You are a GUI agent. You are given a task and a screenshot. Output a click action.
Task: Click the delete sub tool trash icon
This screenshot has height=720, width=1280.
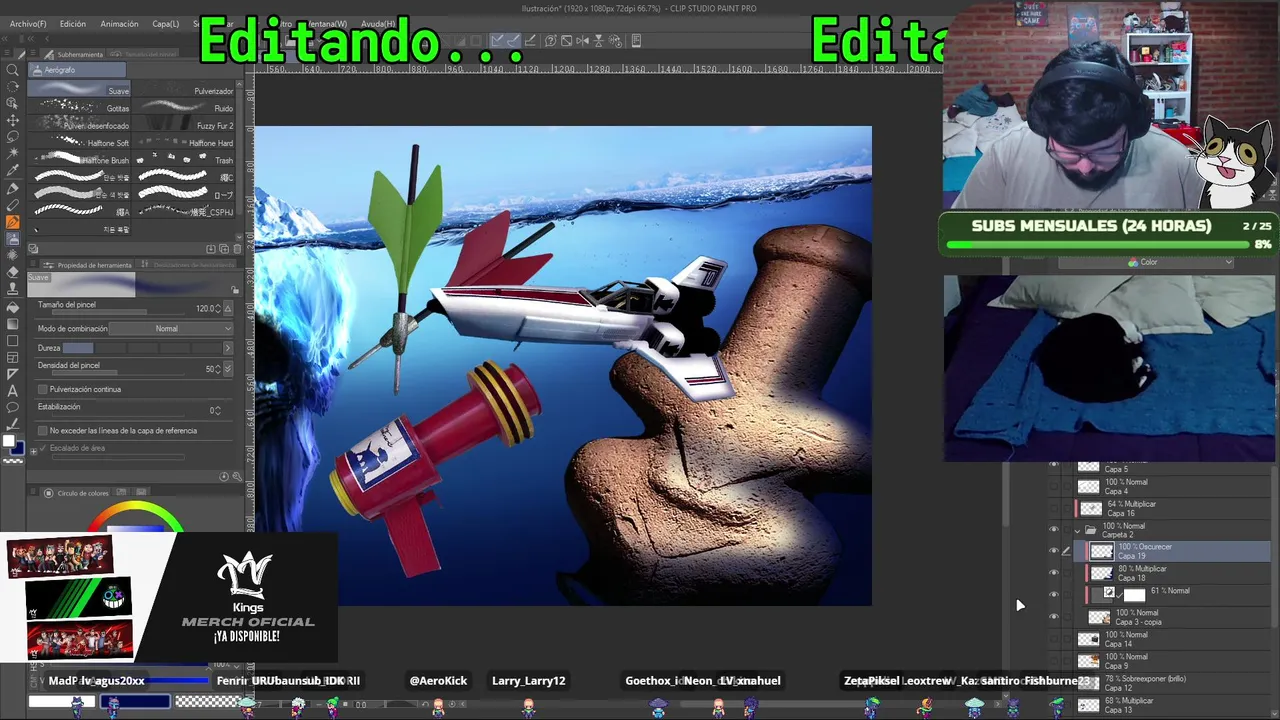[x=237, y=249]
